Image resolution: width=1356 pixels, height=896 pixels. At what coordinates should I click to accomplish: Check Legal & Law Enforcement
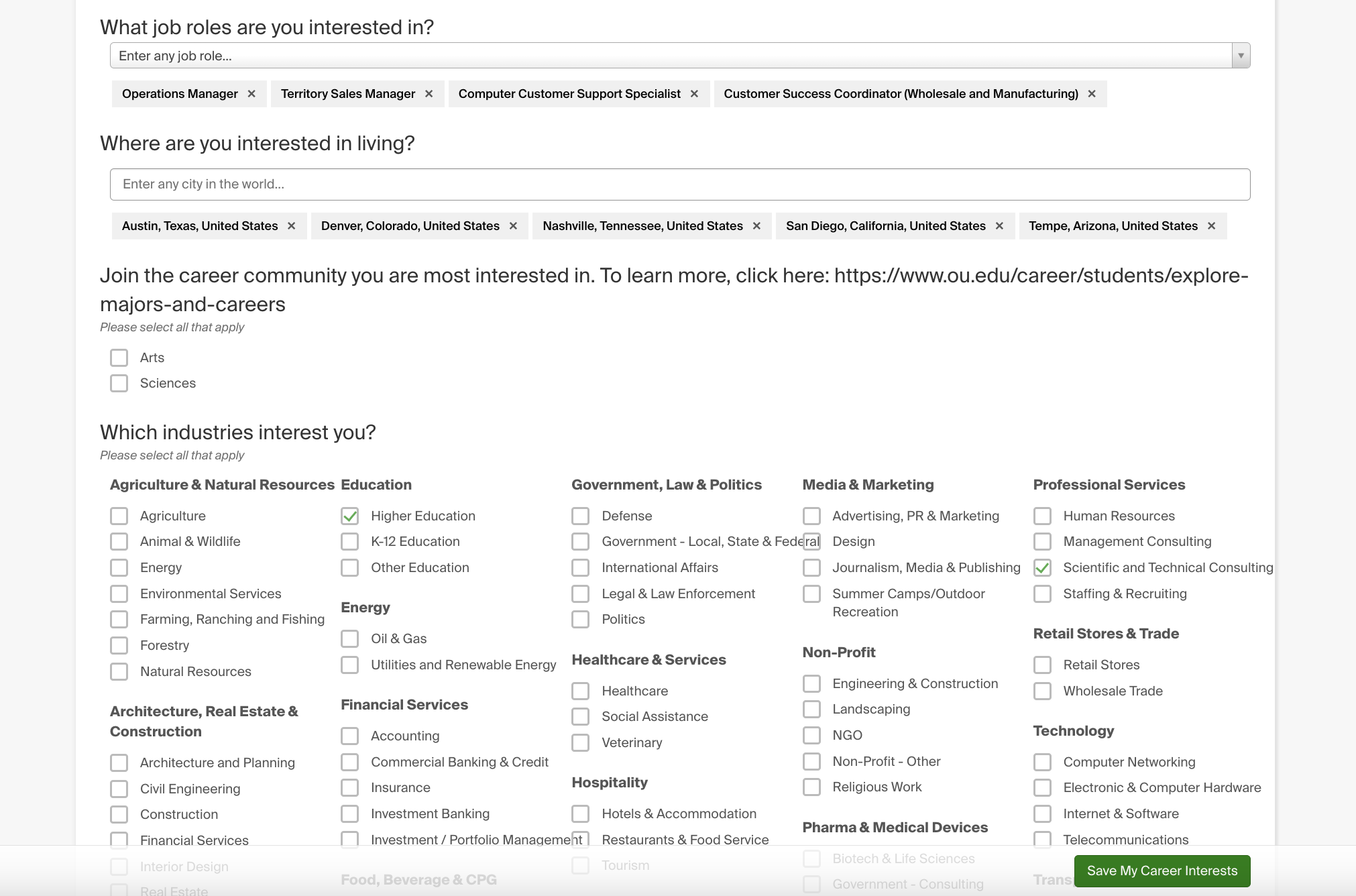[581, 594]
